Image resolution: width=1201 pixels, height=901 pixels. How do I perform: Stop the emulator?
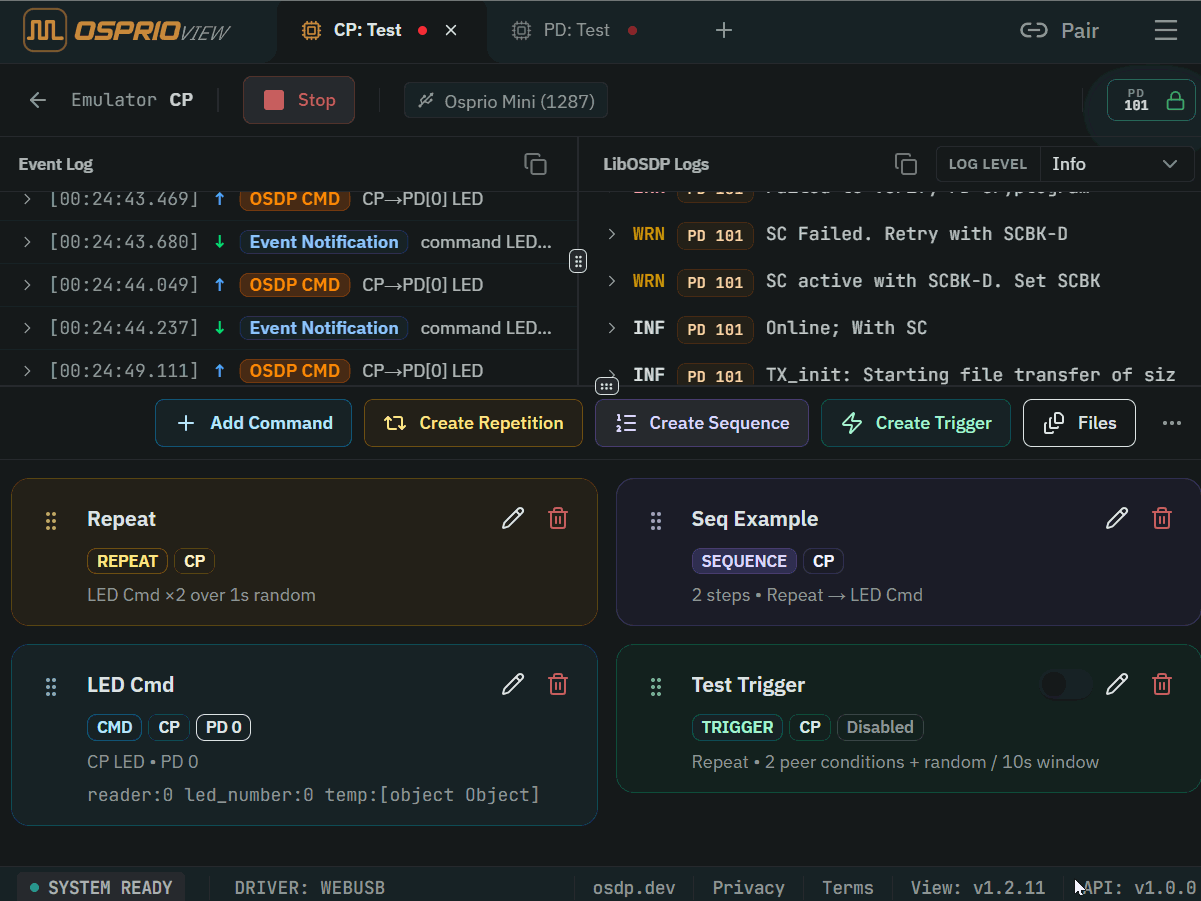coord(299,100)
